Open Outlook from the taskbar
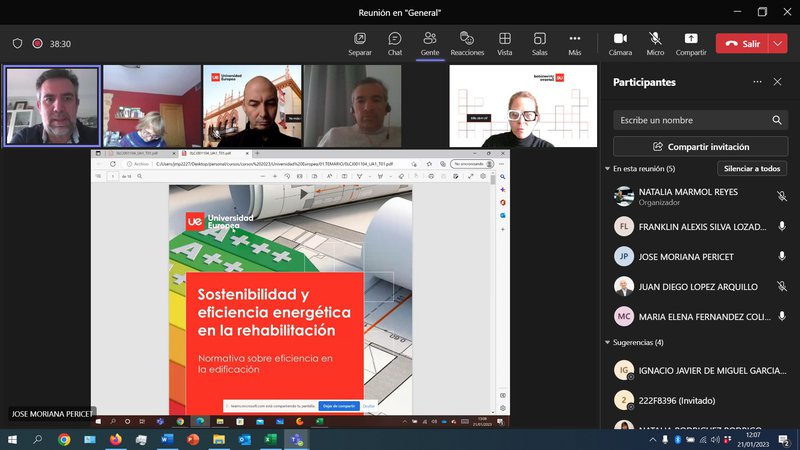The height and width of the screenshot is (450, 800). (245, 439)
